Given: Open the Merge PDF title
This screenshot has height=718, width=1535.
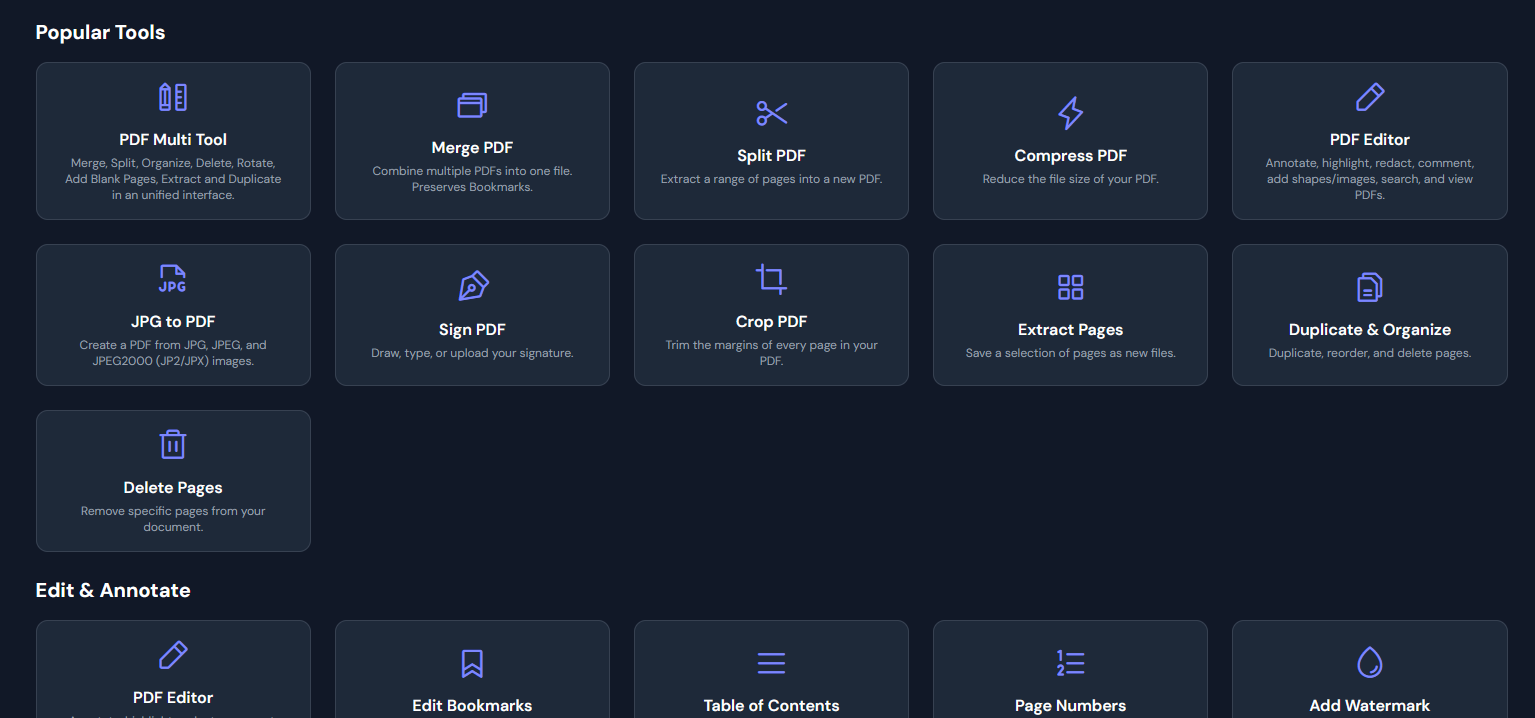Looking at the screenshot, I should pyautogui.click(x=472, y=148).
